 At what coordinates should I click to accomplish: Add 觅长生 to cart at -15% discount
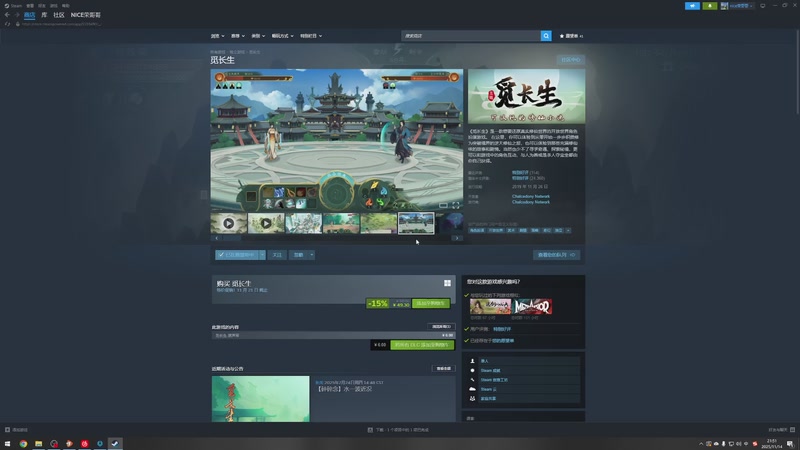coord(431,303)
